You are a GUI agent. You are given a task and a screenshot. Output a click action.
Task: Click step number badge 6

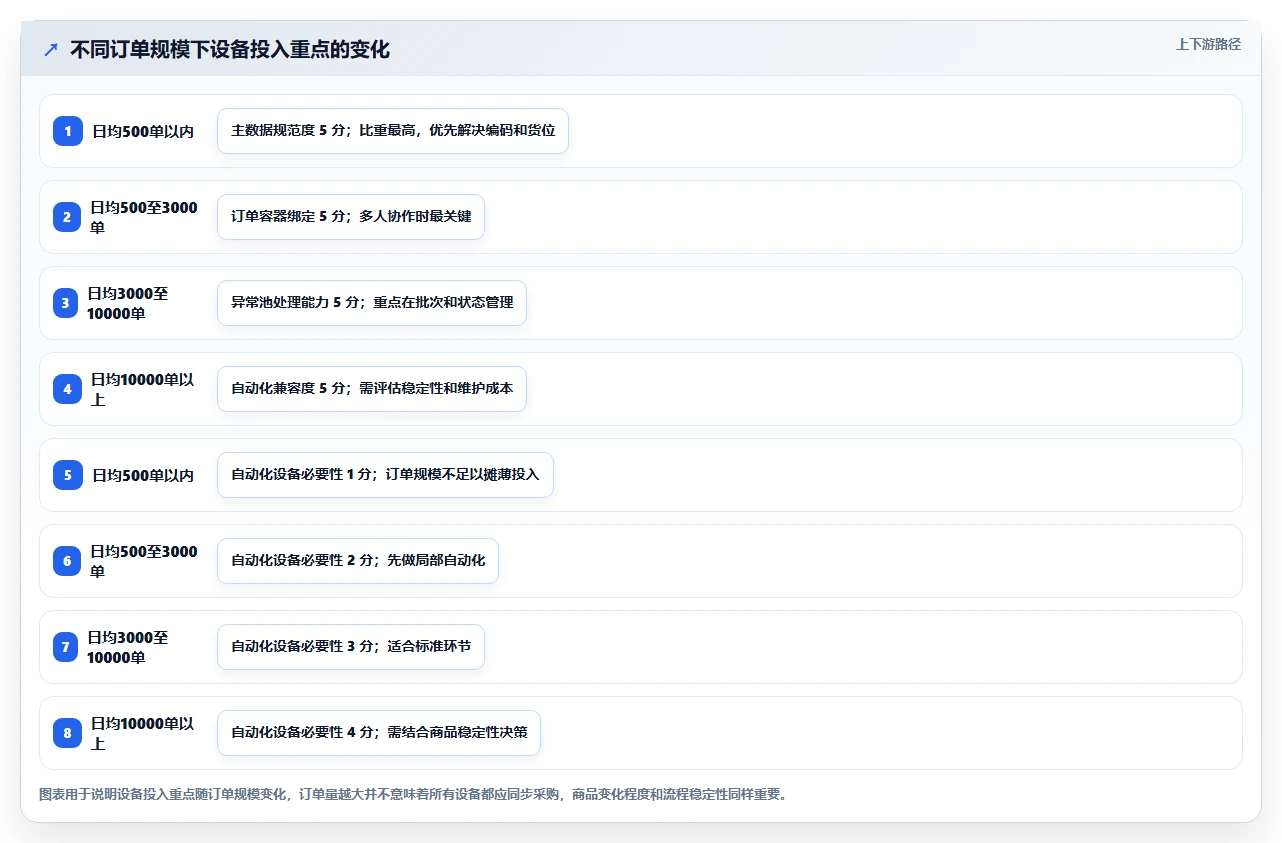pyautogui.click(x=67, y=561)
